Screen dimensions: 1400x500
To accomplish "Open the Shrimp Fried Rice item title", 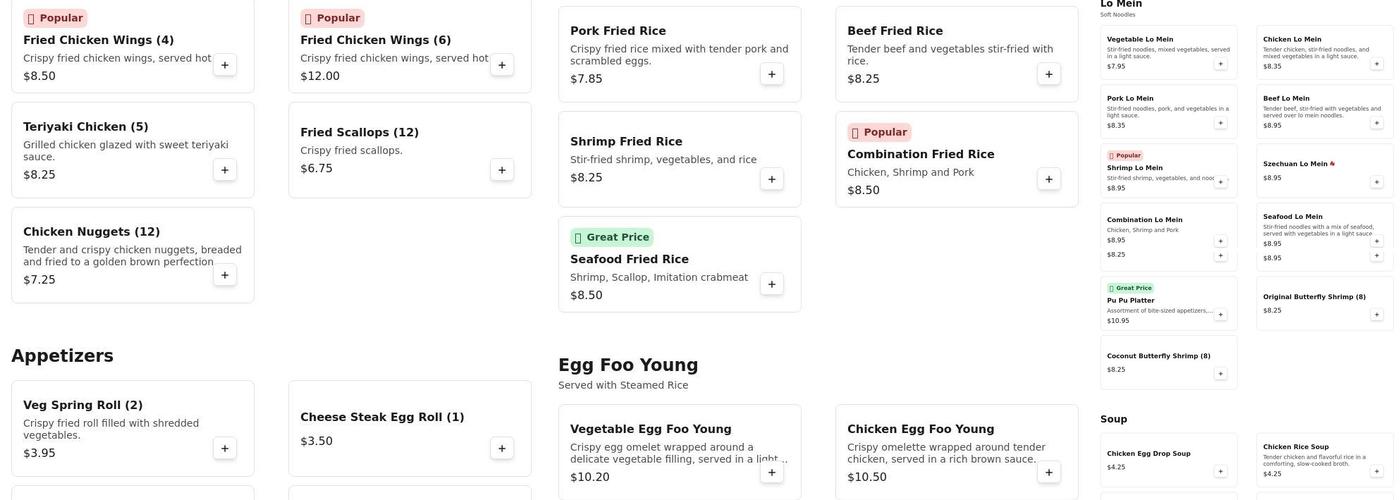I will (x=626, y=142).
